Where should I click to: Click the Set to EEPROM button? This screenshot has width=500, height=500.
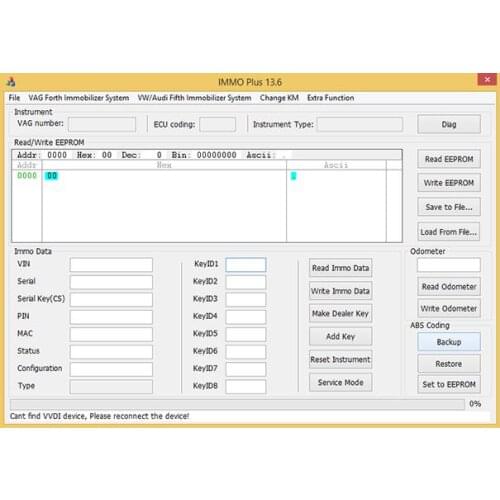pyautogui.click(x=449, y=384)
